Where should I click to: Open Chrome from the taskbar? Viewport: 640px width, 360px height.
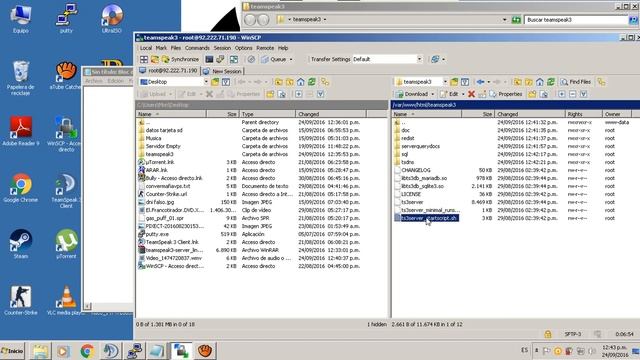click(x=87, y=351)
